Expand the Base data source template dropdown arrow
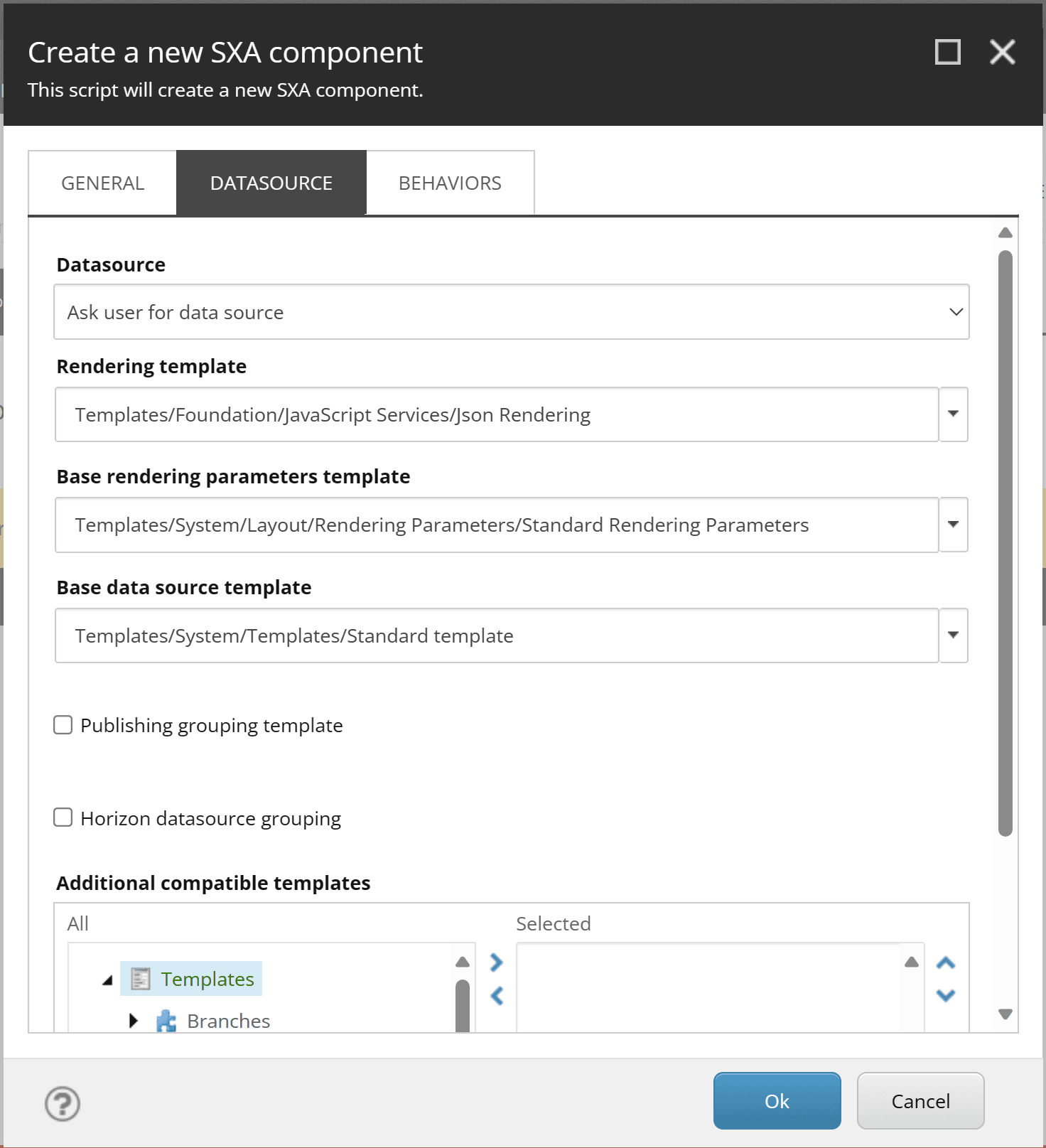The width and height of the screenshot is (1046, 1148). [954, 635]
